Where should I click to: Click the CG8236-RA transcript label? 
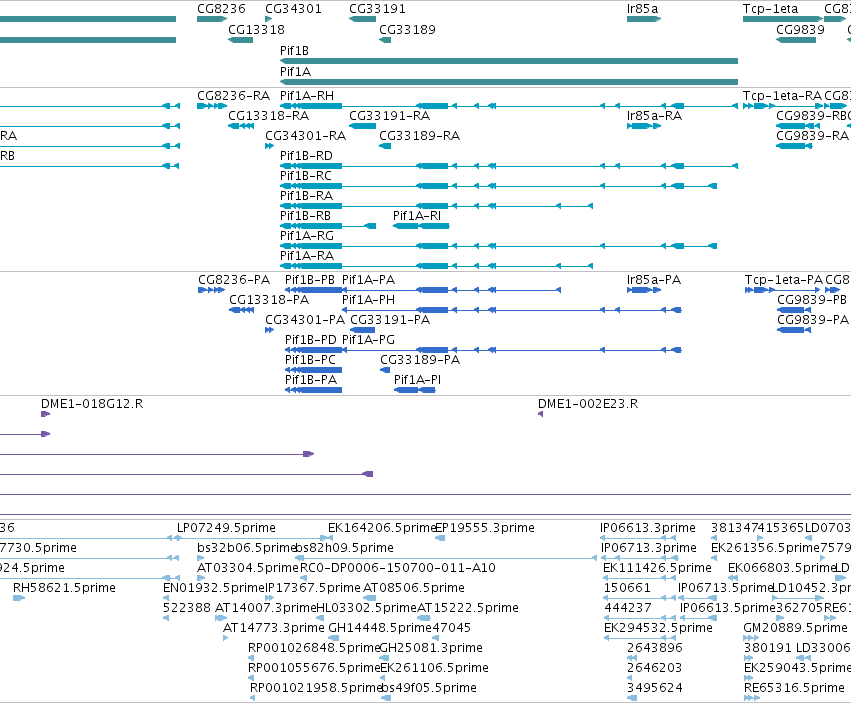tap(233, 96)
